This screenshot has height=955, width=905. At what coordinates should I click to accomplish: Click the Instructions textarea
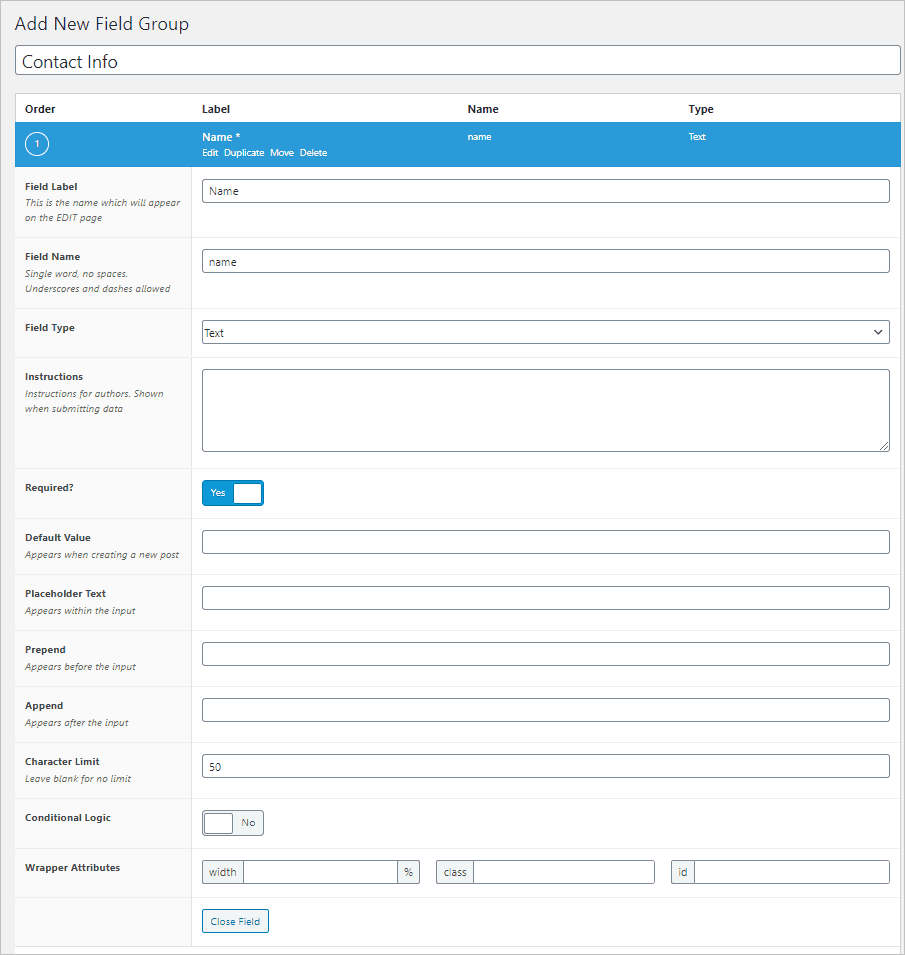(545, 410)
